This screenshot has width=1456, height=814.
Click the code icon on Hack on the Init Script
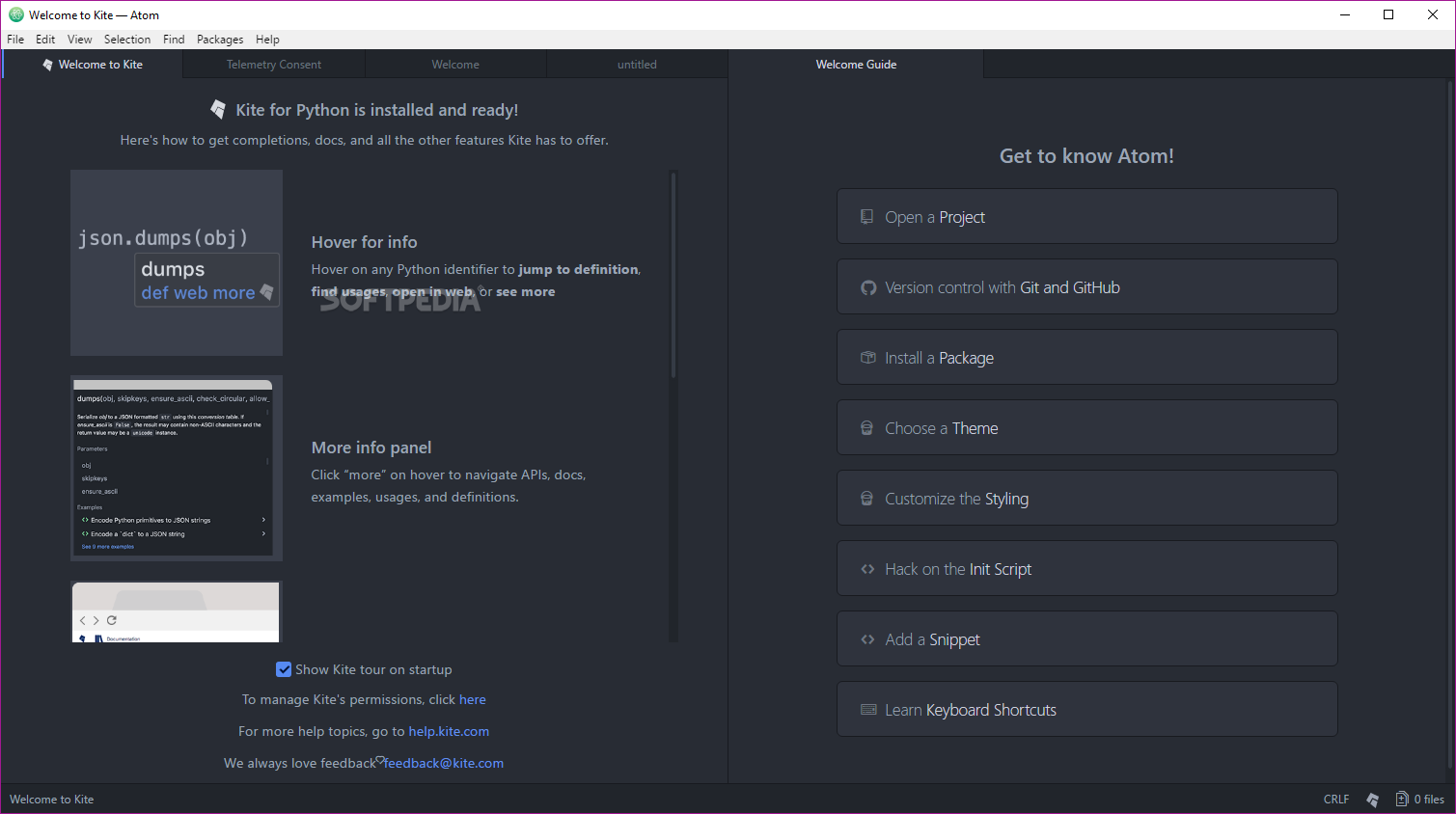pyautogui.click(x=868, y=569)
